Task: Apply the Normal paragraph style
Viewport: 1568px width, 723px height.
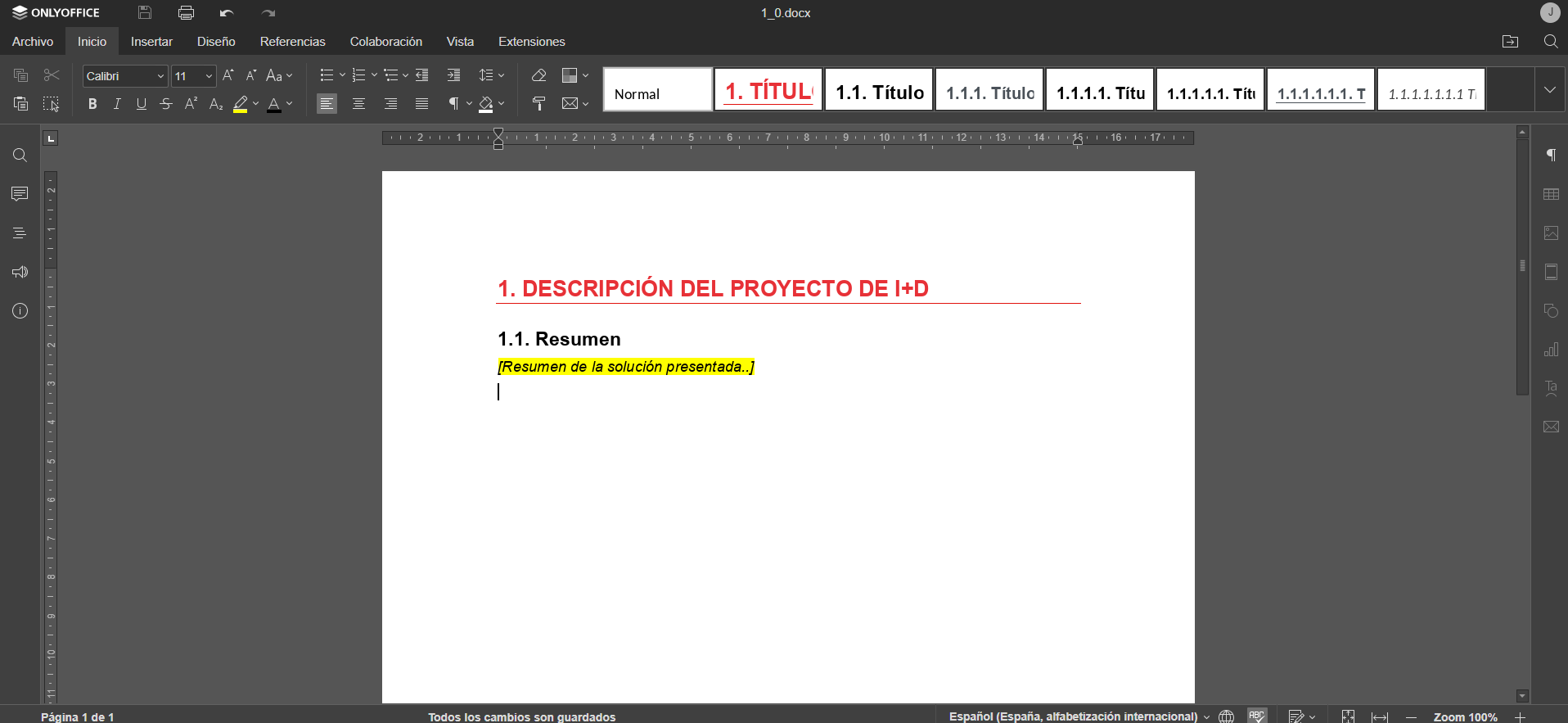Action: [x=657, y=90]
